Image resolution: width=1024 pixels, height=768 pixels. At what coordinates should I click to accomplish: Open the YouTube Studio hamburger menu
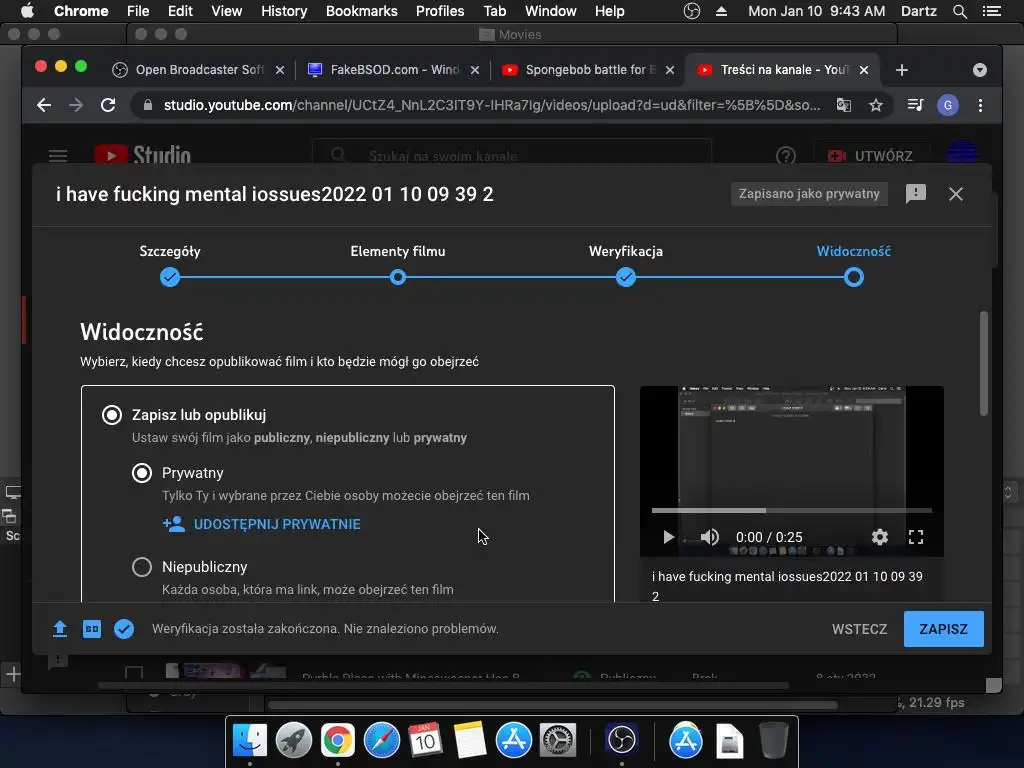coord(58,155)
